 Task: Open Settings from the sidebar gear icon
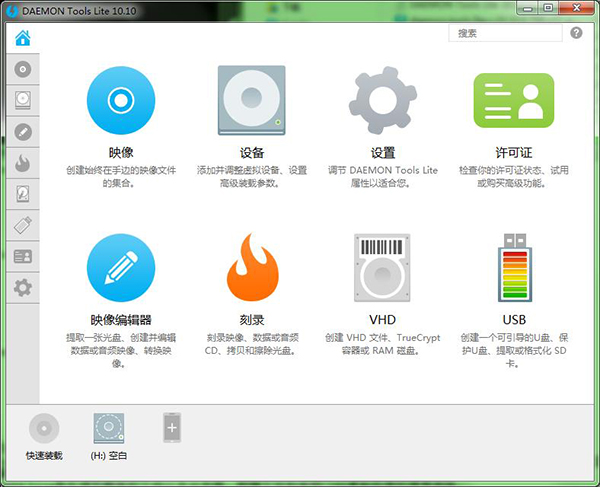pos(23,288)
